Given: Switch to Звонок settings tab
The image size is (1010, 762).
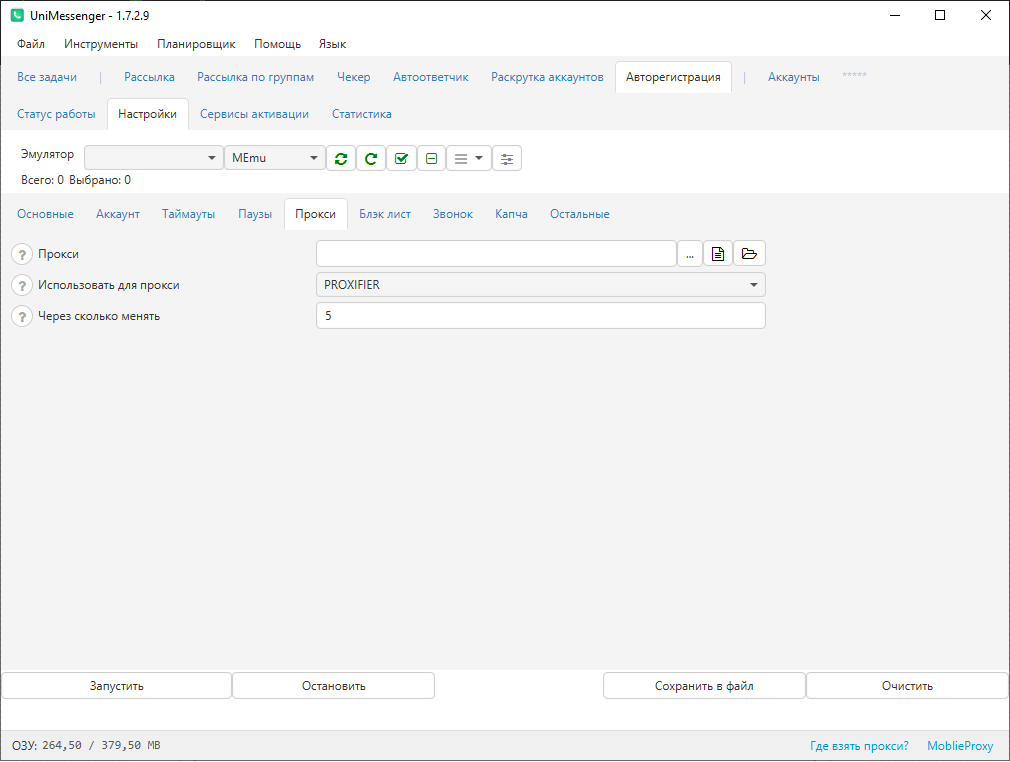Looking at the screenshot, I should pyautogui.click(x=453, y=214).
